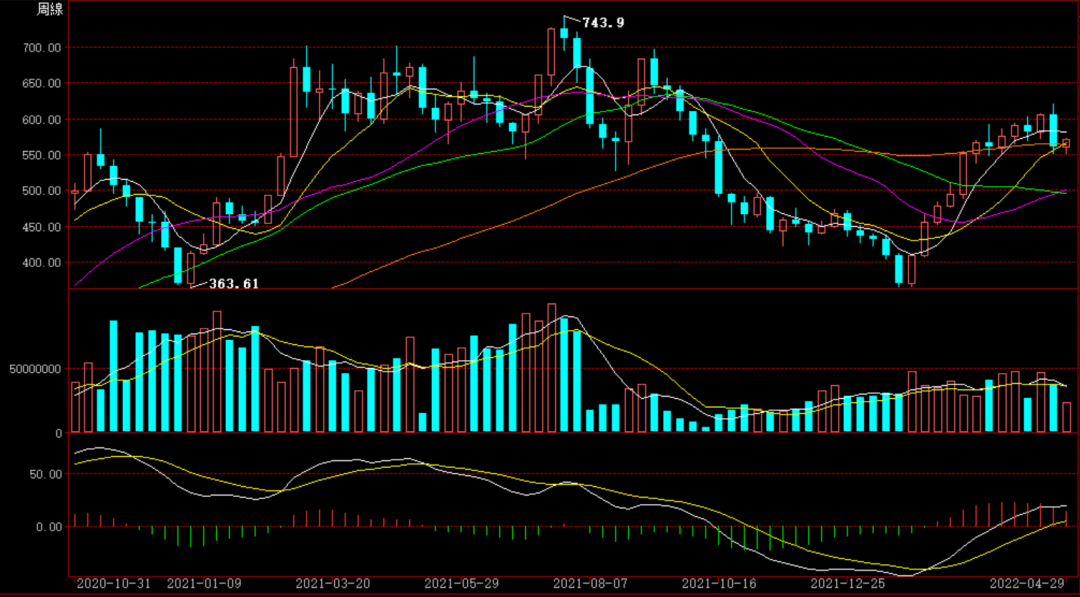Click the 50.00 label on indicator panel
1080x597 pixels.
point(47,474)
